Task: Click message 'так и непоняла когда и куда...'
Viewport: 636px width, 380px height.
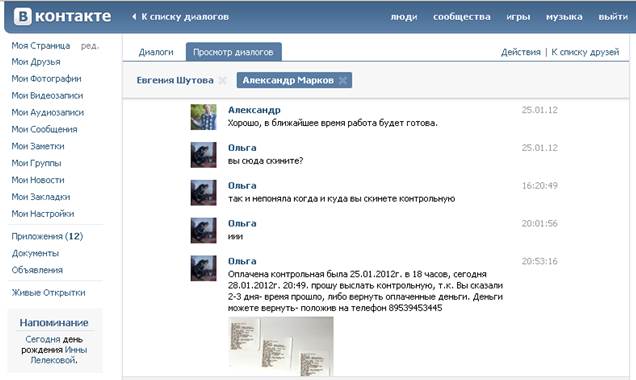Action: (x=342, y=199)
